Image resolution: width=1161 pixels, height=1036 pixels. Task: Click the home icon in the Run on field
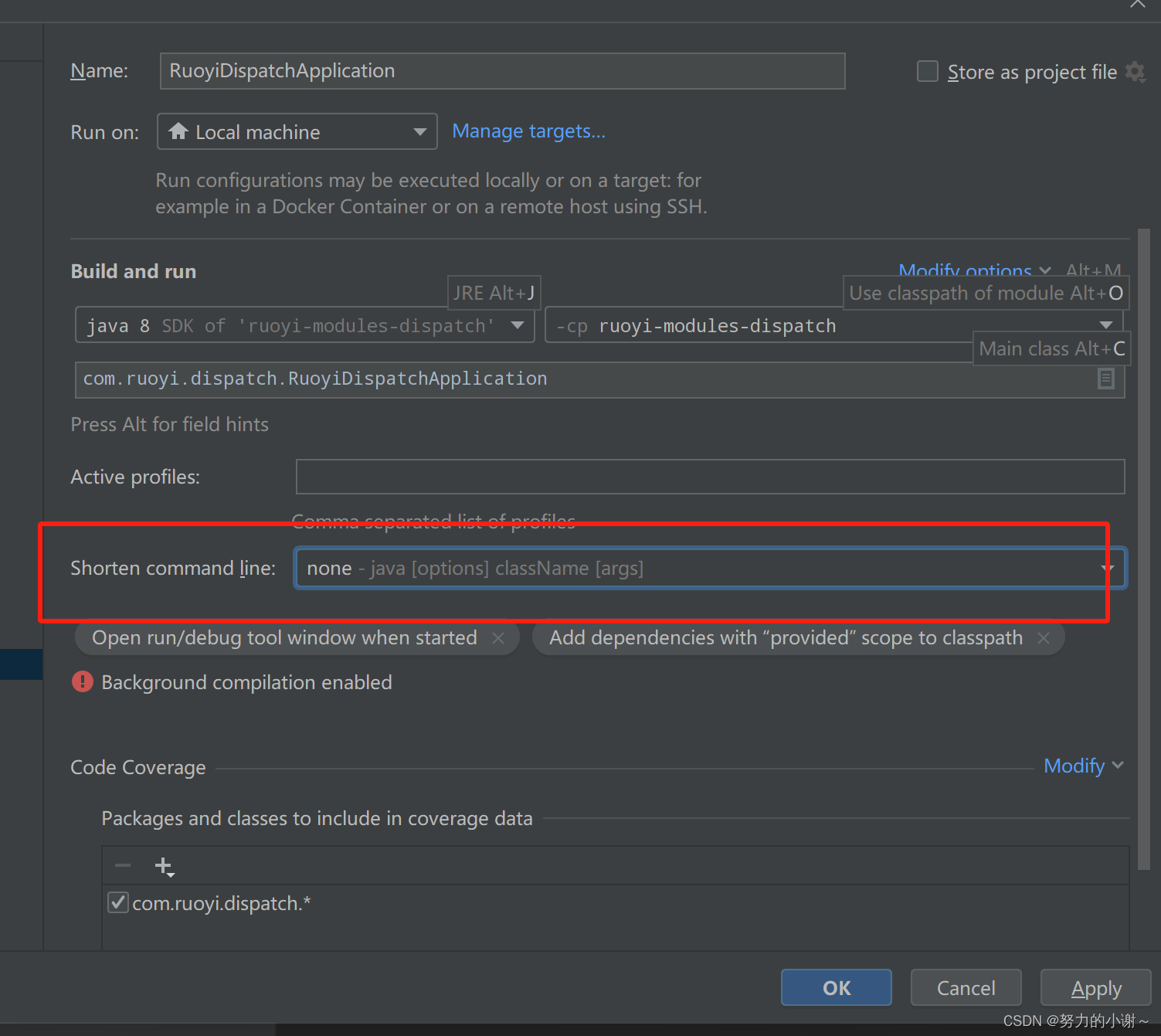click(x=180, y=131)
